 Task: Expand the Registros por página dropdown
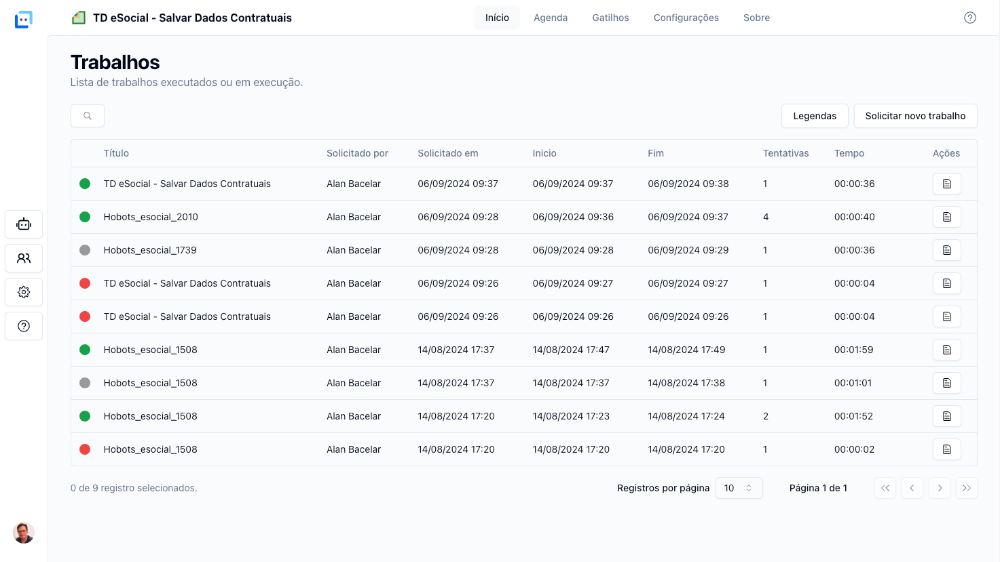(738, 488)
